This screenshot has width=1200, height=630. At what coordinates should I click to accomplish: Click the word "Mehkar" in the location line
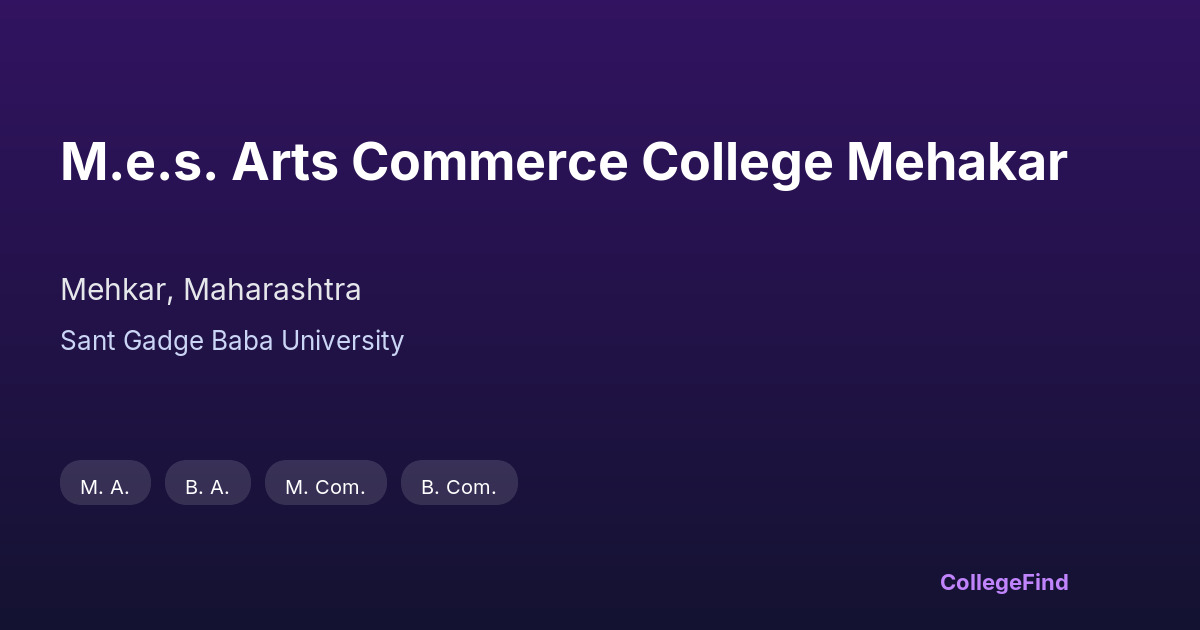[114, 290]
